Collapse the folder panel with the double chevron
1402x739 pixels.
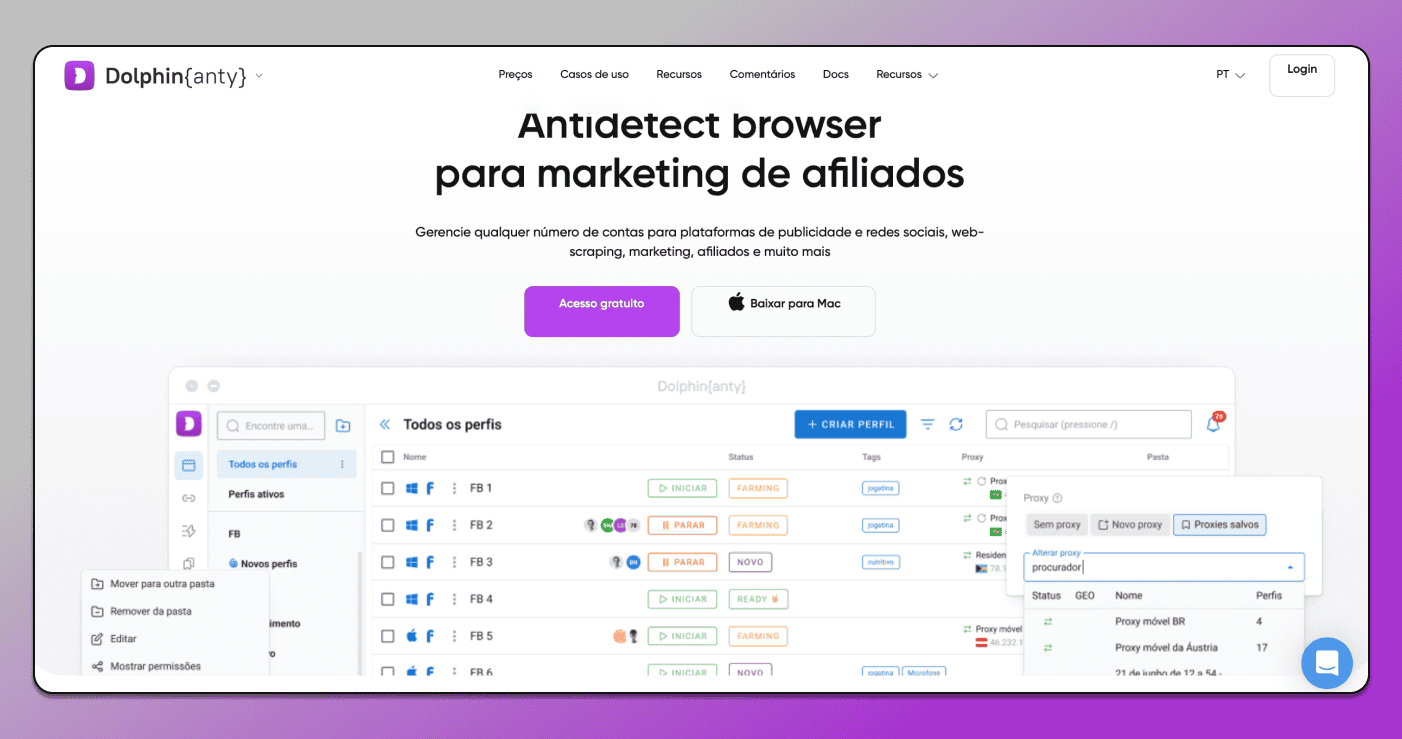pyautogui.click(x=385, y=425)
